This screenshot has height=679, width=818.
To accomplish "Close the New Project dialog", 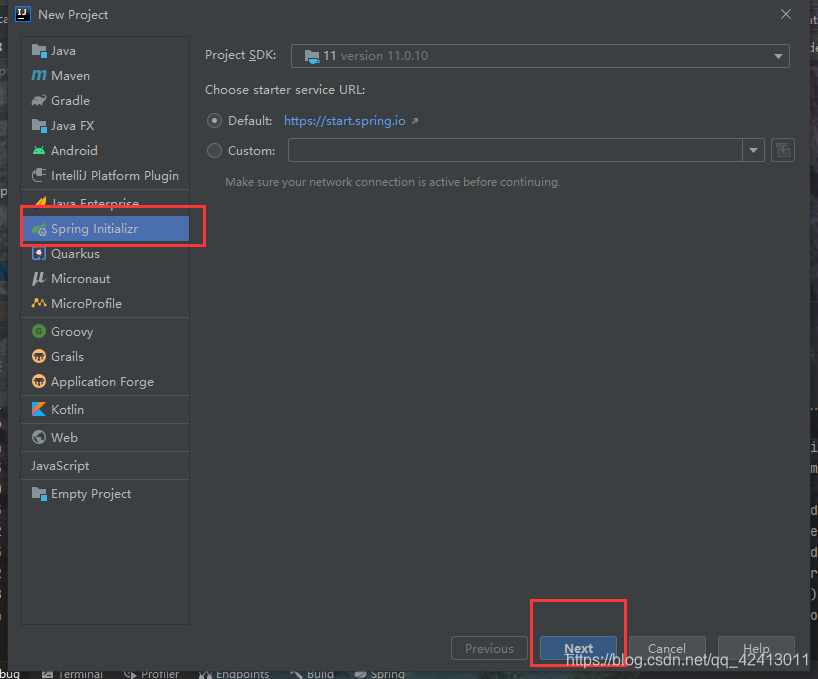I will pos(786,14).
